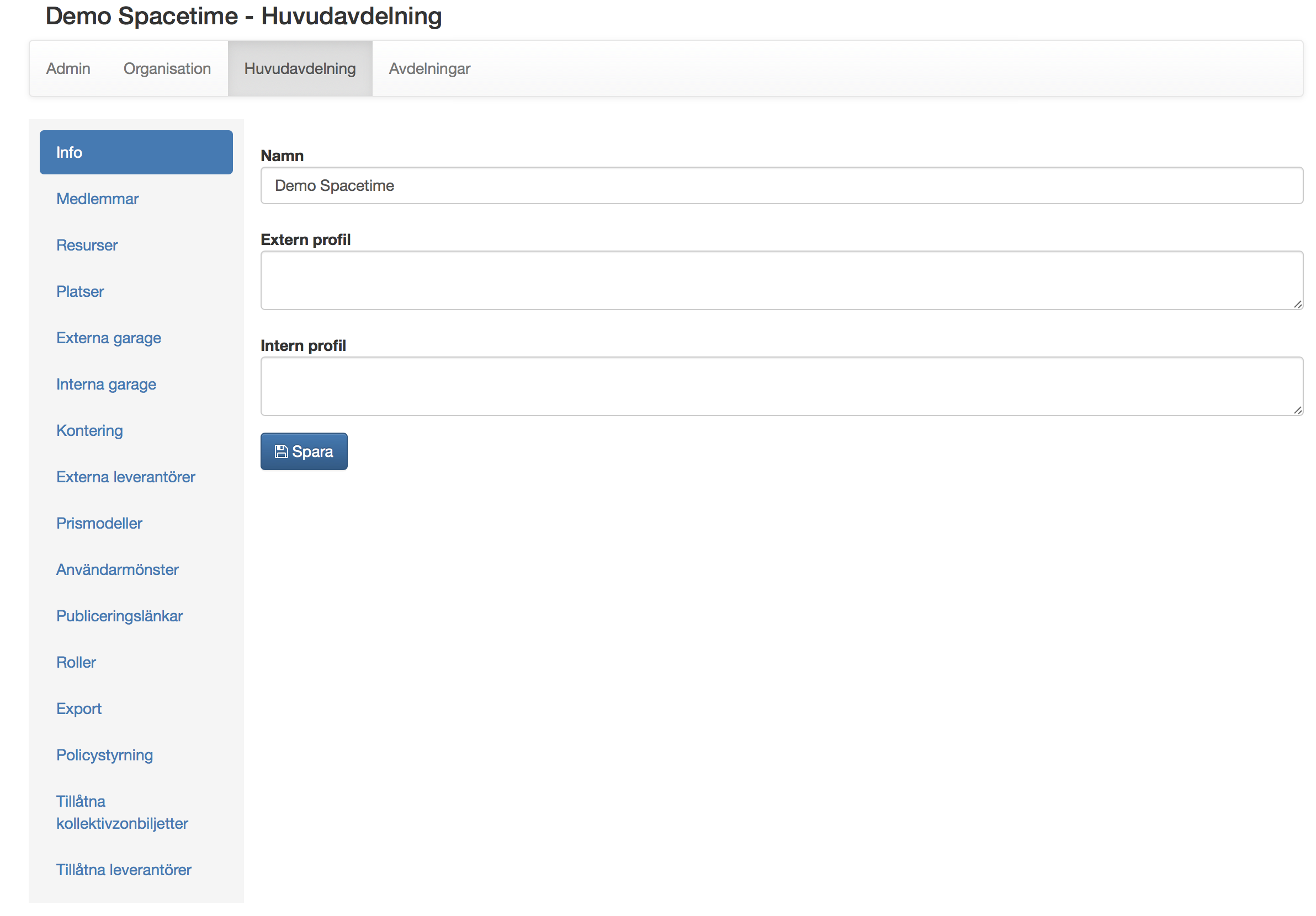Open Kontering in the sidebar
The width and height of the screenshot is (1316, 916).
[89, 431]
